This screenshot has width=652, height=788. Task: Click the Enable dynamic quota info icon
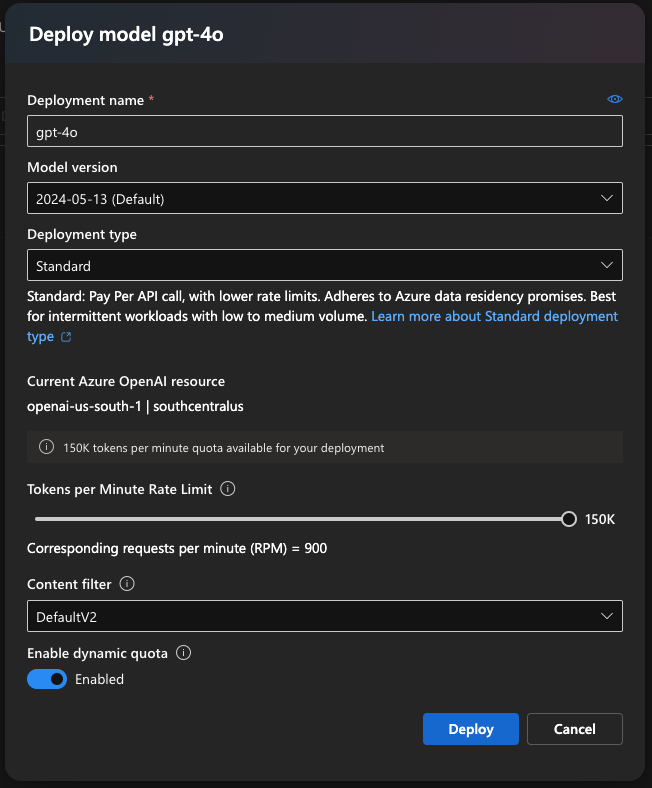[x=183, y=653]
